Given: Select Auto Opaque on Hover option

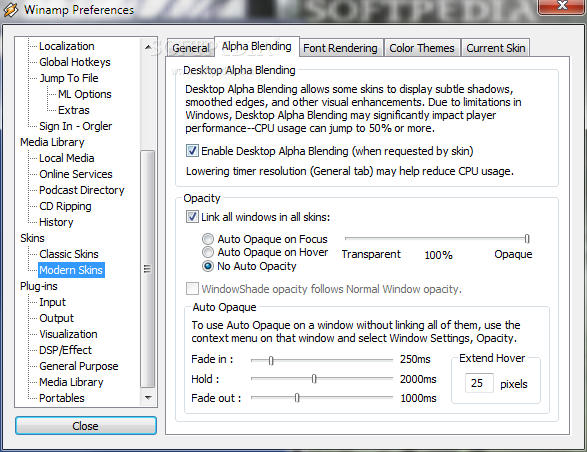Looking at the screenshot, I should pos(208,252).
